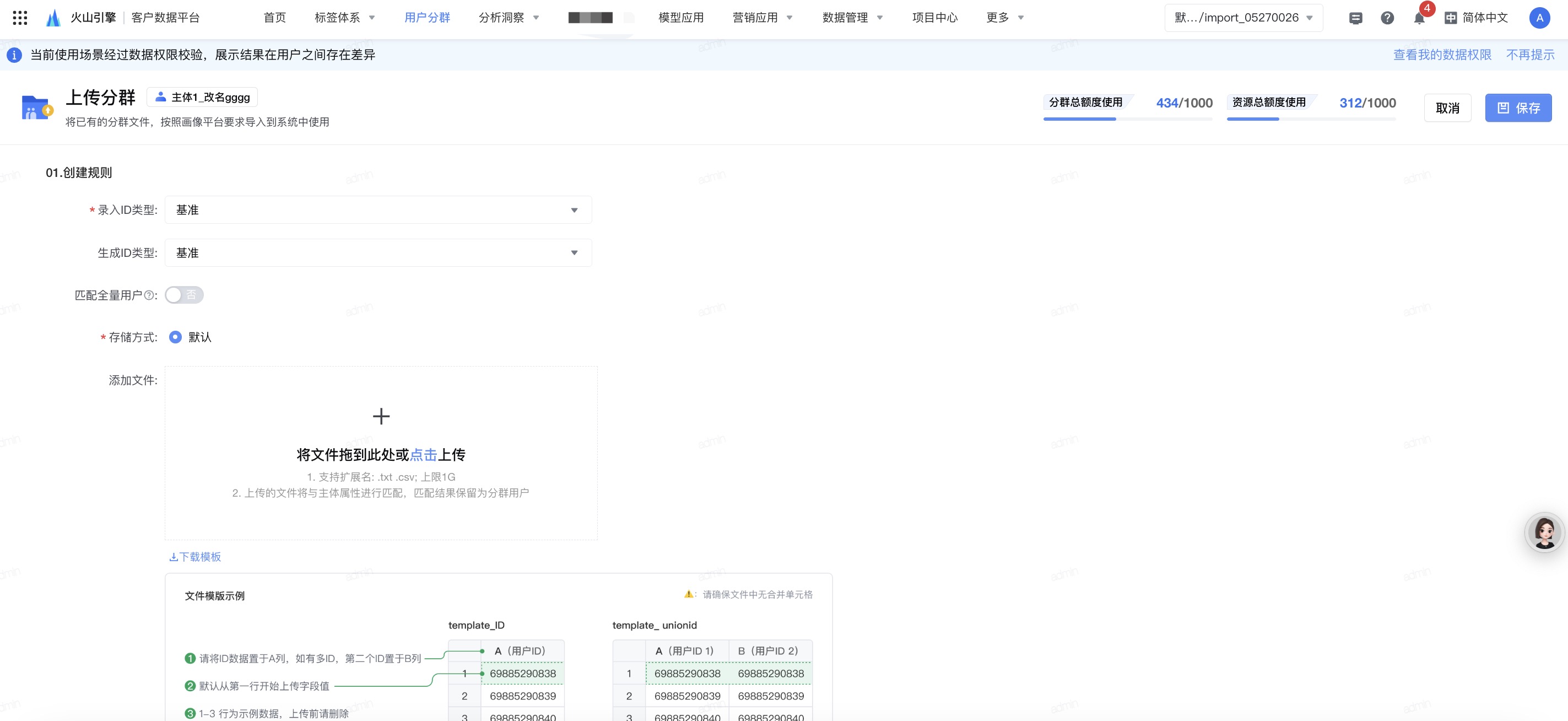This screenshot has width=1568, height=721.
Task: Open the help question mark icon
Action: [1387, 18]
